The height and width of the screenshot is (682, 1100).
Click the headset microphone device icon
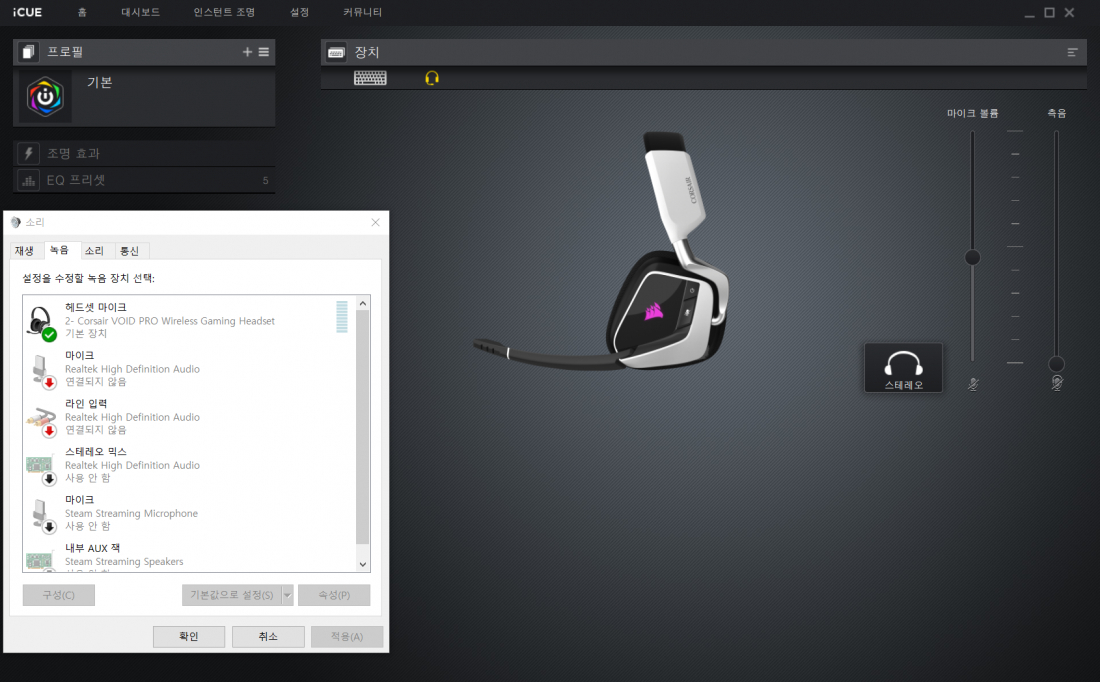41,323
